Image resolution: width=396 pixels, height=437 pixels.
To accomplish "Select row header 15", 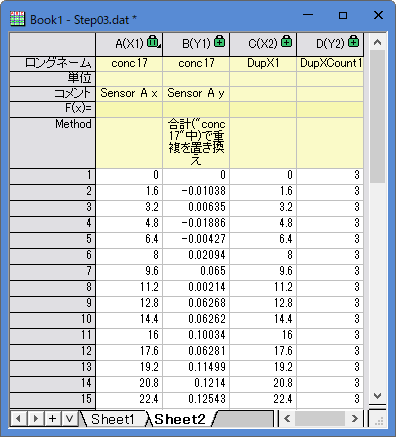I will point(53,400).
